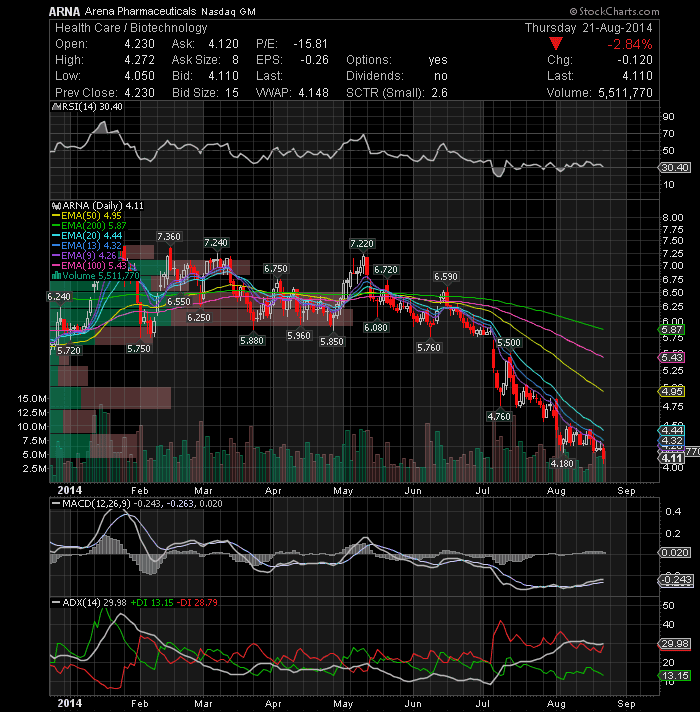Click the ARNA (Daily) 4.11 legend text
Screen dimensions: 700x712
(x=103, y=206)
